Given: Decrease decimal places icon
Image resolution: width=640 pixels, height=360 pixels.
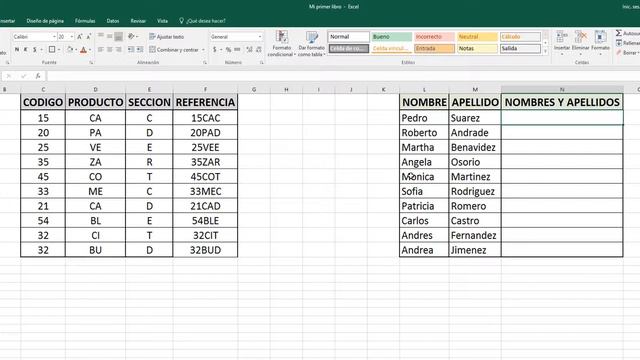Looking at the screenshot, I should coord(258,49).
